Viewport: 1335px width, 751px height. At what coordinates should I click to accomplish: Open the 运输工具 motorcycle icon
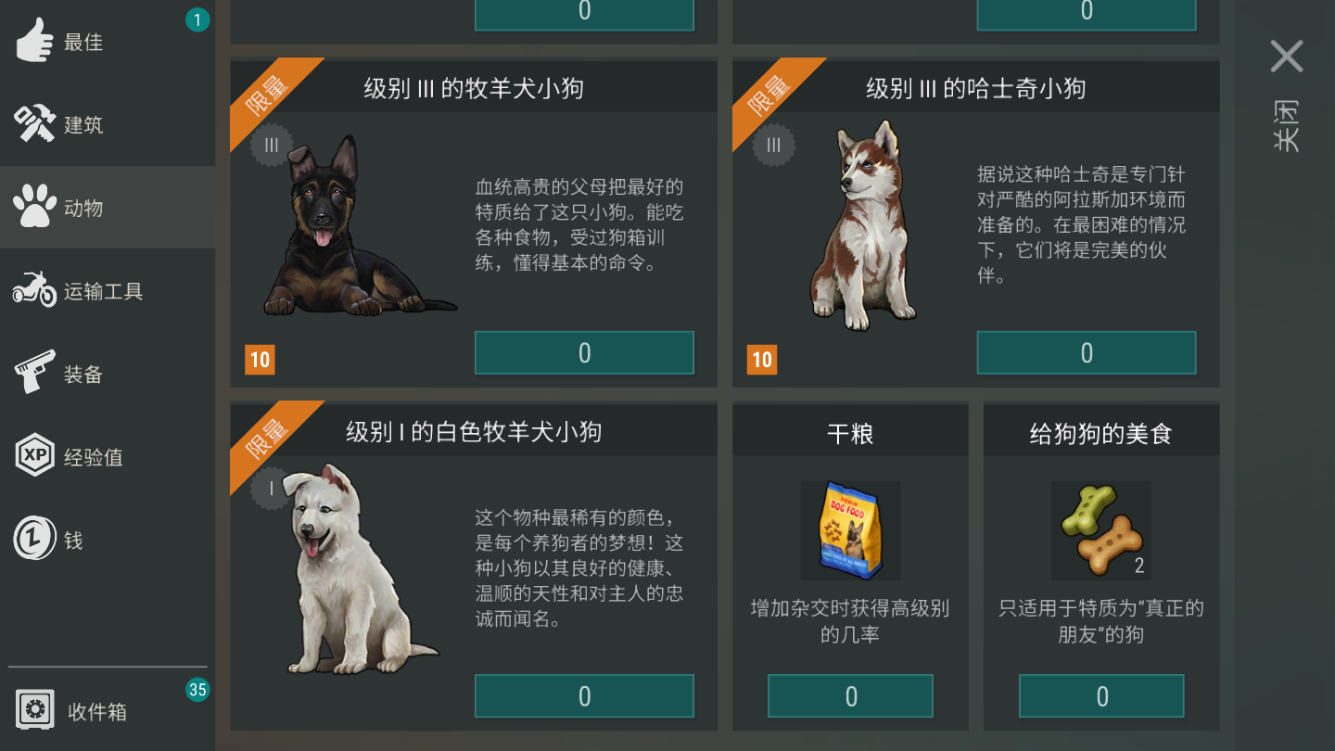tap(35, 290)
